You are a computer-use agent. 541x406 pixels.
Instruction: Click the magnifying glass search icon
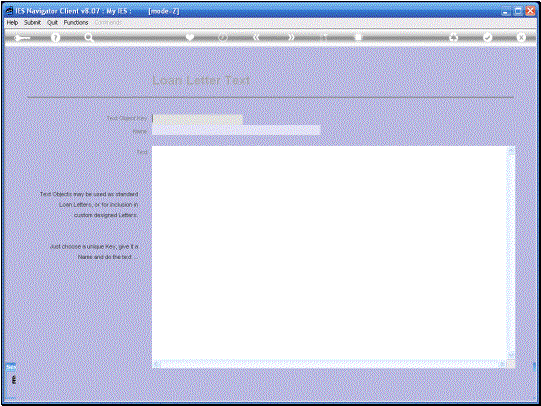pos(89,38)
